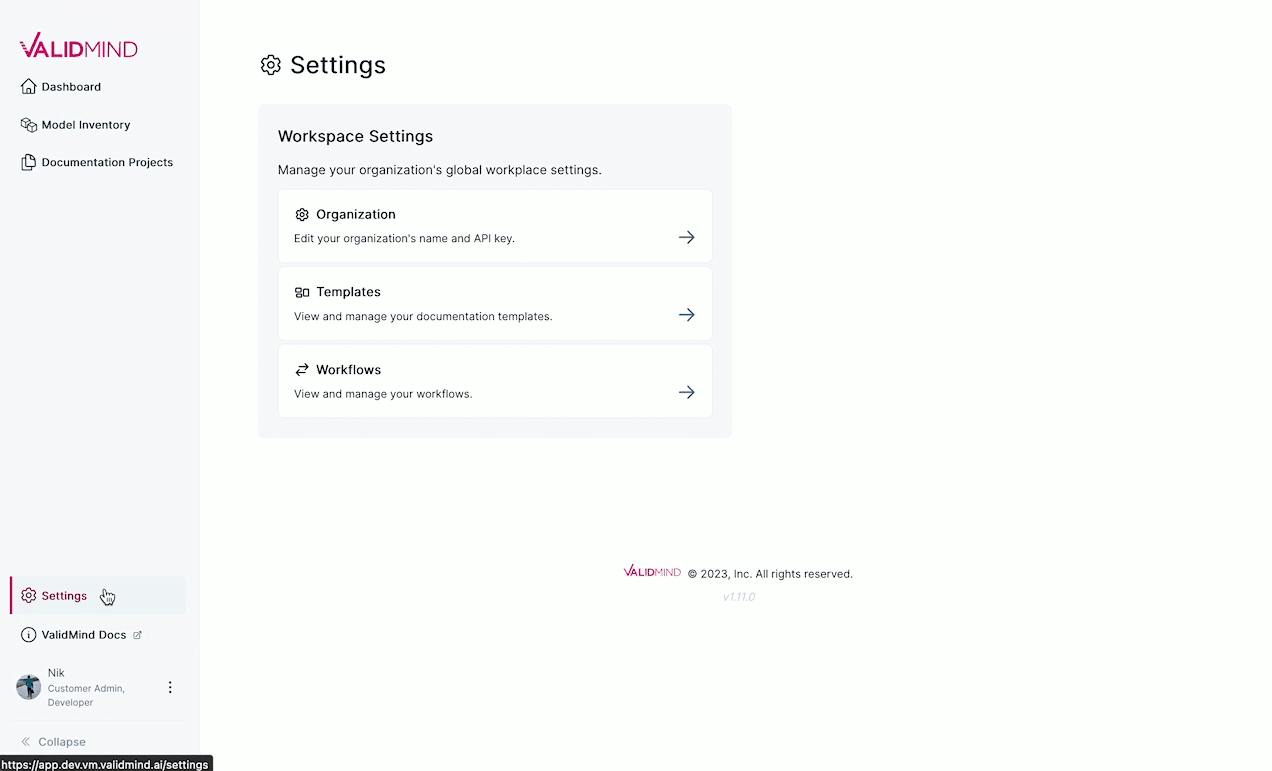The image size is (1272, 771).
Task: Click the Model Inventory cubes icon
Action: coord(28,124)
